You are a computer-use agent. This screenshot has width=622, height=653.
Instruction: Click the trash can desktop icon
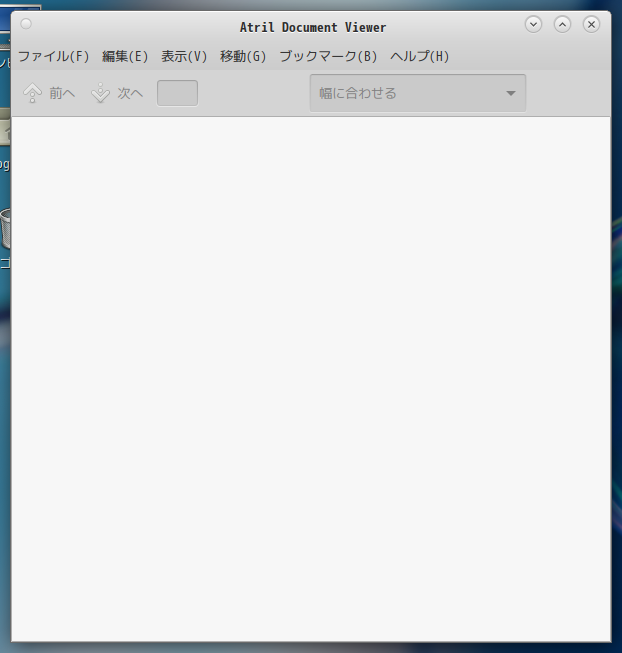[x=5, y=228]
